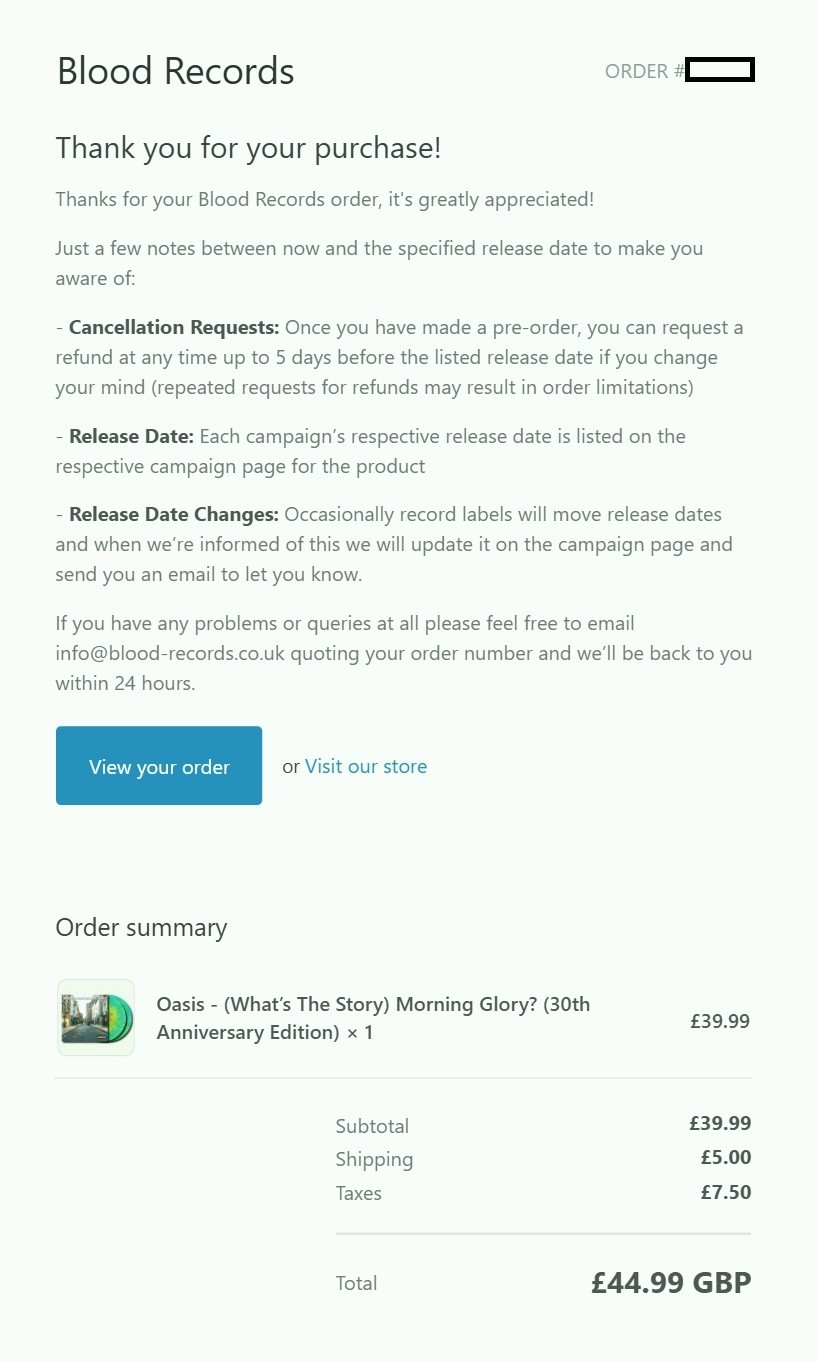Screen dimensions: 818x1362
Task: Click the Release Date Changes bold label
Action: (x=174, y=515)
